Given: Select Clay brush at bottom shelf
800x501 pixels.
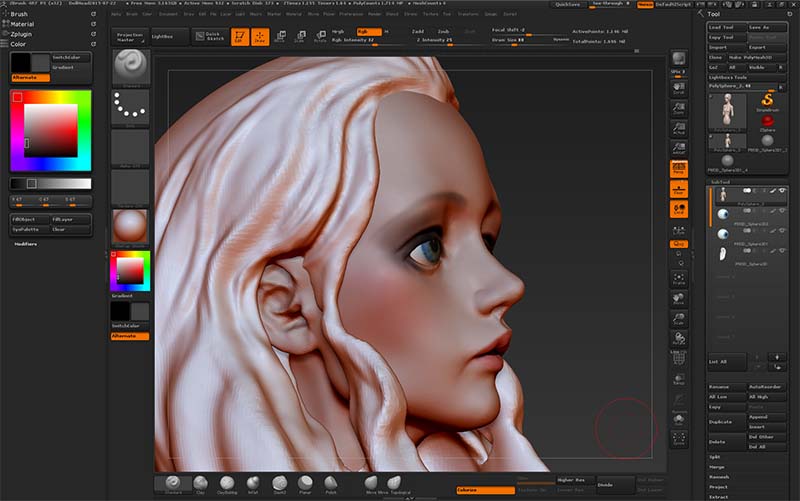Looking at the screenshot, I should tap(201, 484).
